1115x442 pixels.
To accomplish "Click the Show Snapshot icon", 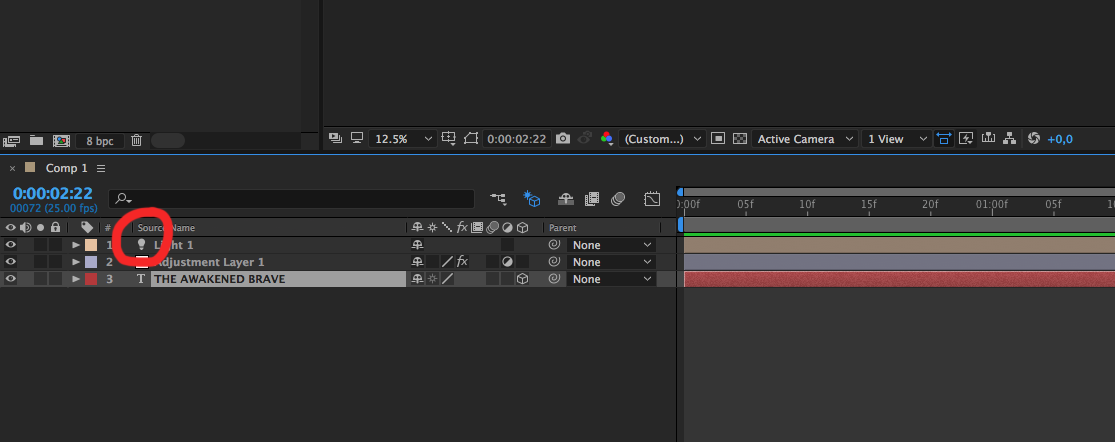I will click(x=586, y=139).
